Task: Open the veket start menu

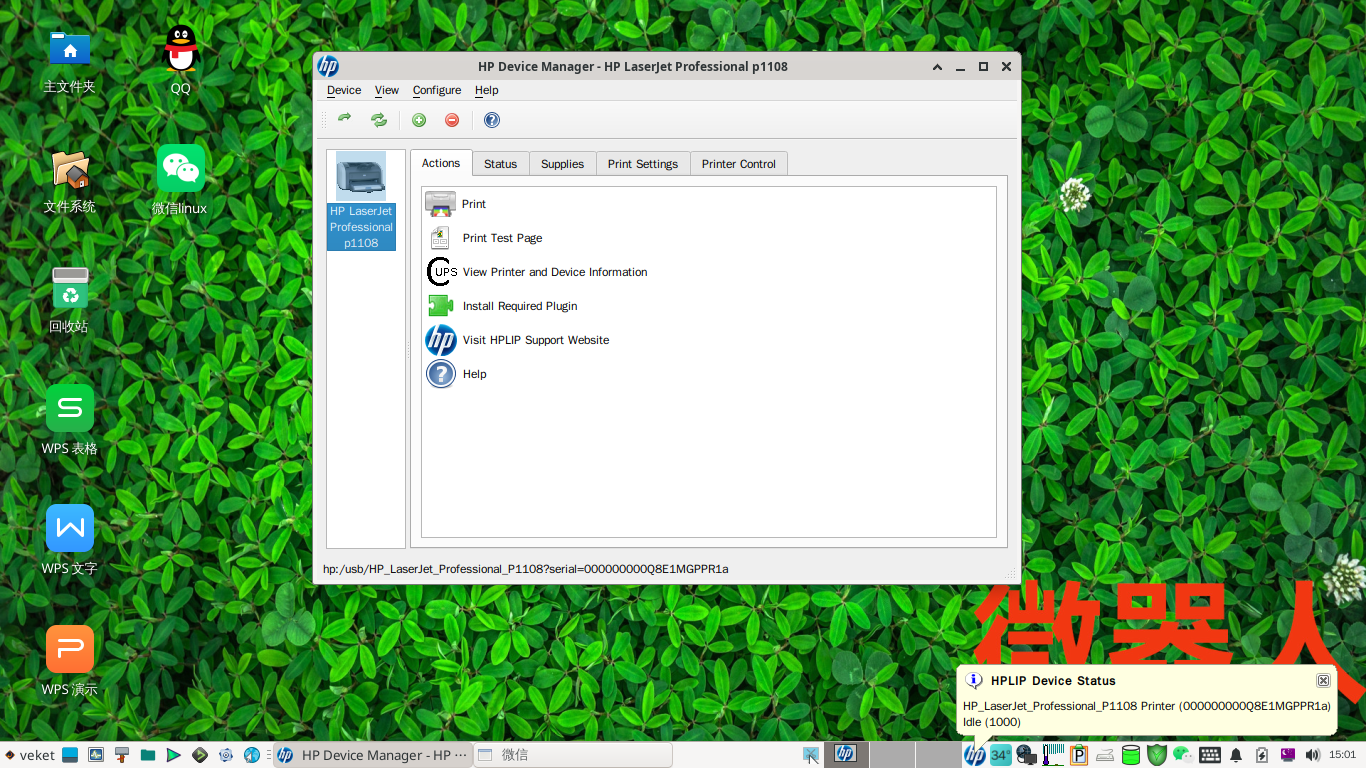Action: tap(29, 755)
